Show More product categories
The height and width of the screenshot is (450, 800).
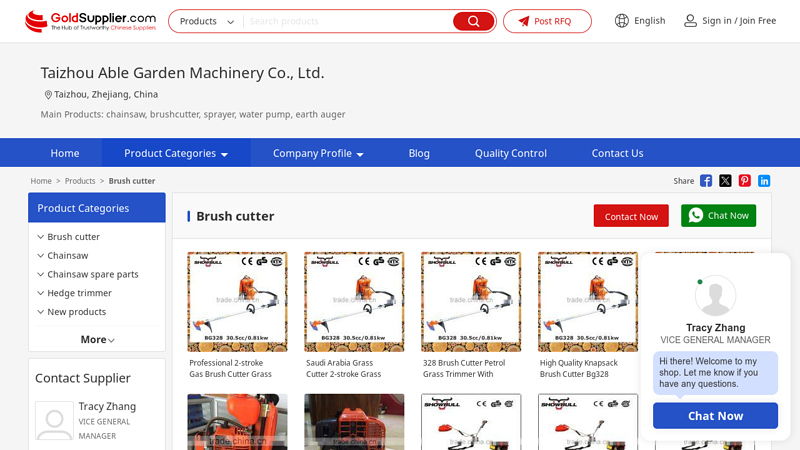point(97,339)
